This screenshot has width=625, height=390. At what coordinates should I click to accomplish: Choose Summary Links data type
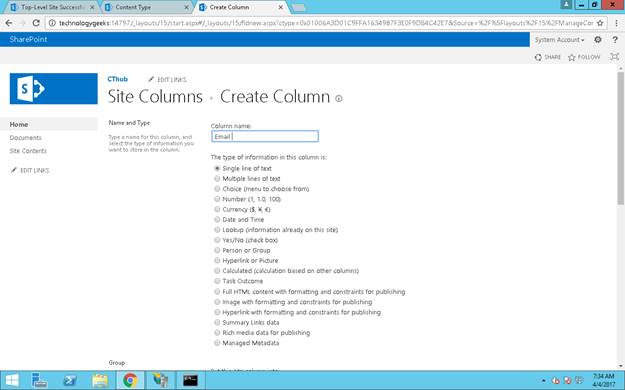point(217,322)
